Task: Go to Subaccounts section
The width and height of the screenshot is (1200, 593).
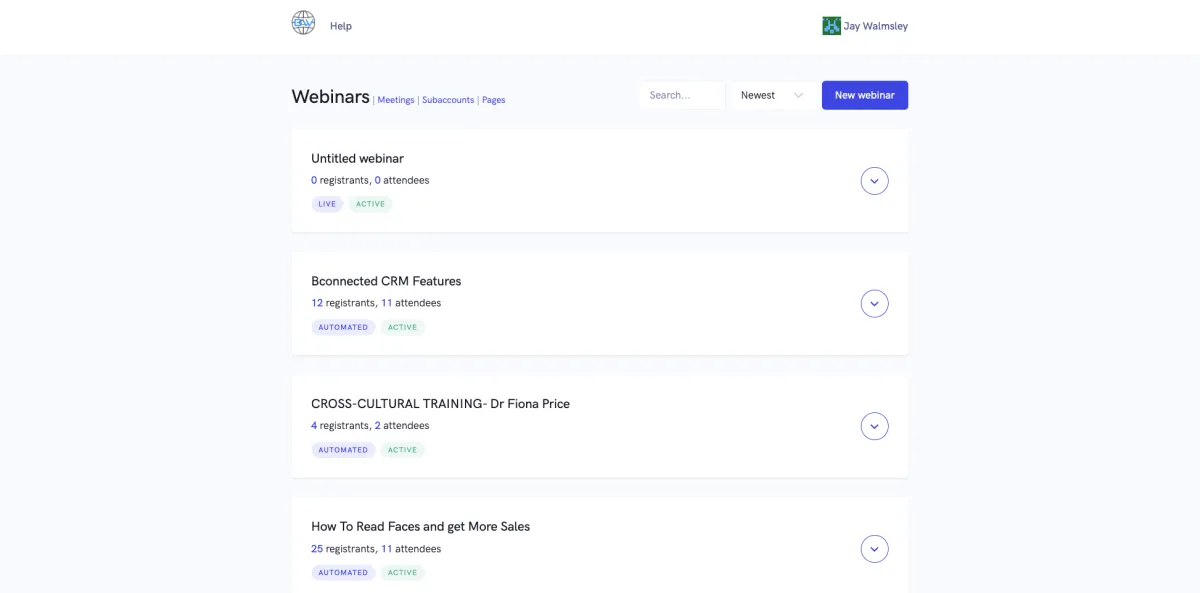Action: pyautogui.click(x=448, y=100)
